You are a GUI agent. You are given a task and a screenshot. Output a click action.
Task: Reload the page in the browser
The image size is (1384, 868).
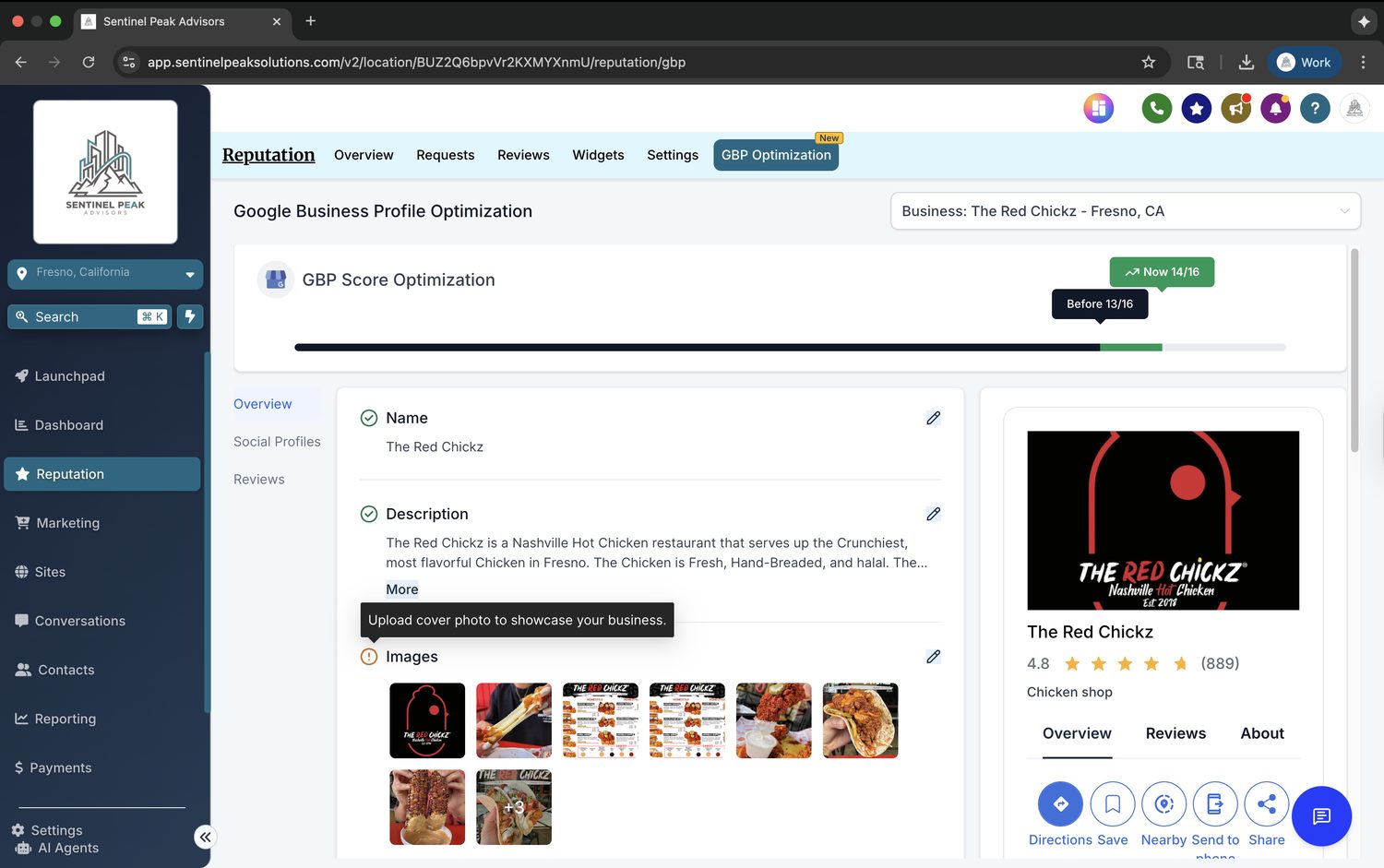89,62
